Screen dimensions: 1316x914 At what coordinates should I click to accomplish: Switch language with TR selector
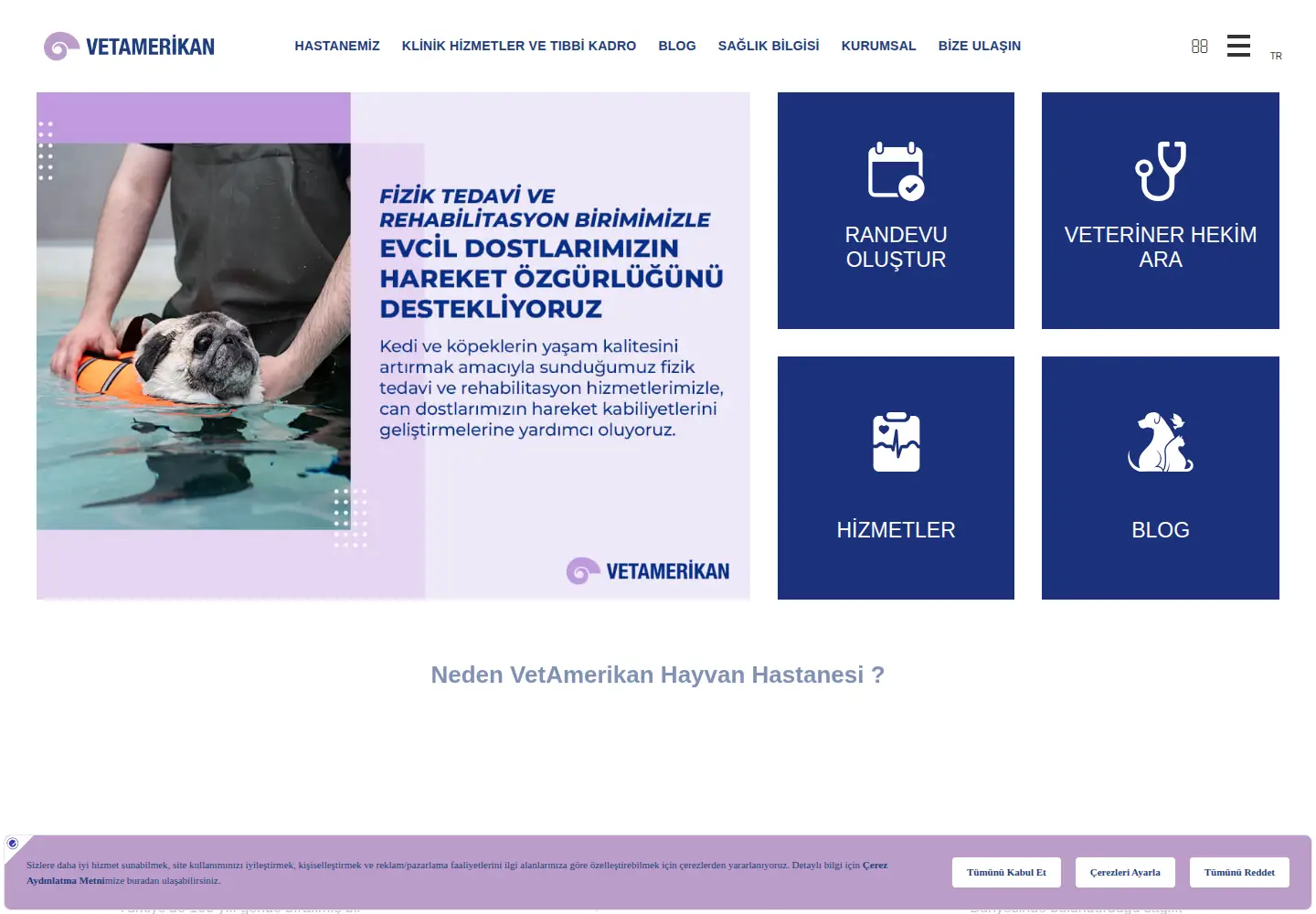[1276, 56]
